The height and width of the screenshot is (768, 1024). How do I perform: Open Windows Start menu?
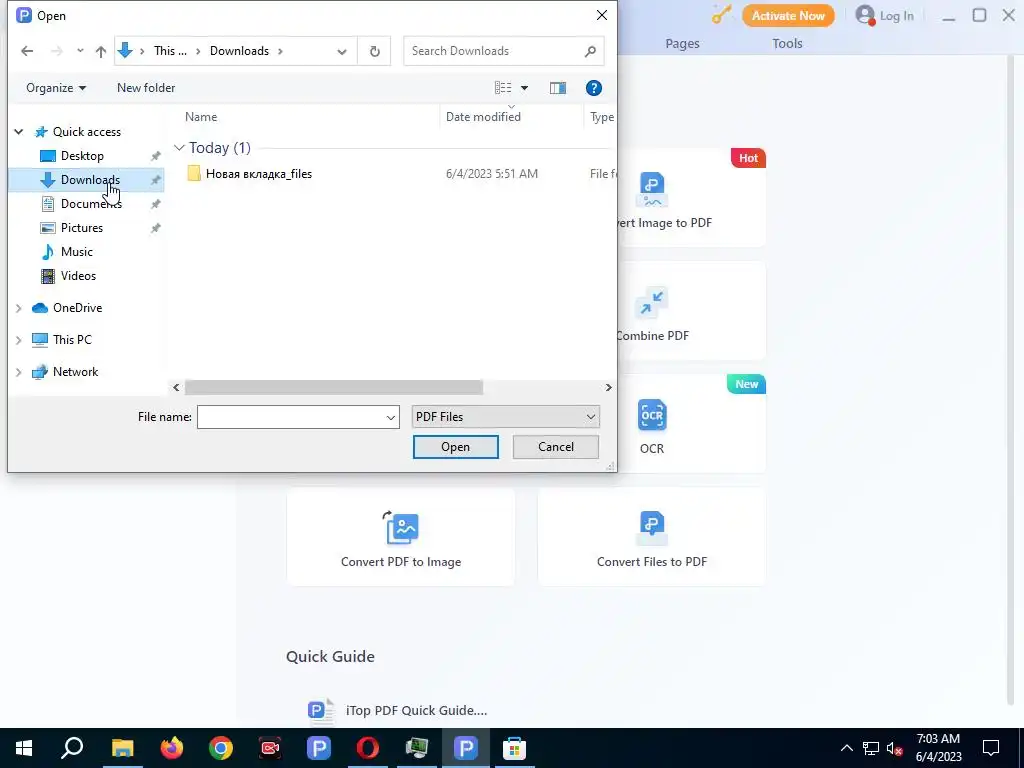[24, 748]
